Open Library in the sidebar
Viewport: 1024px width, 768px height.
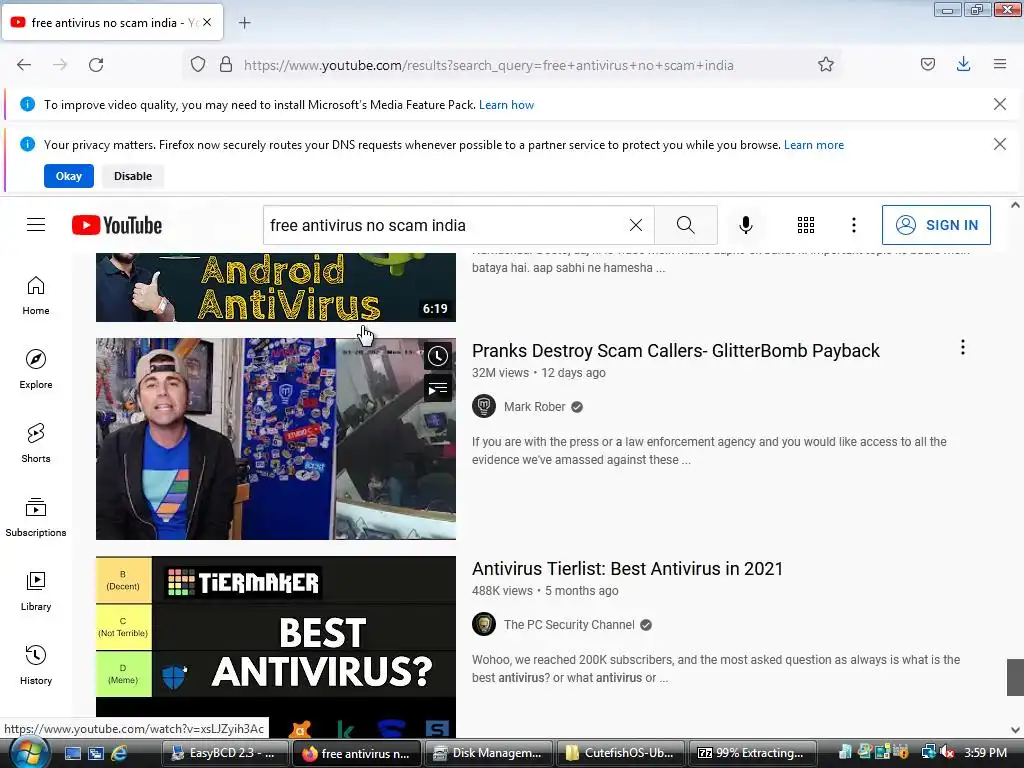pyautogui.click(x=36, y=591)
